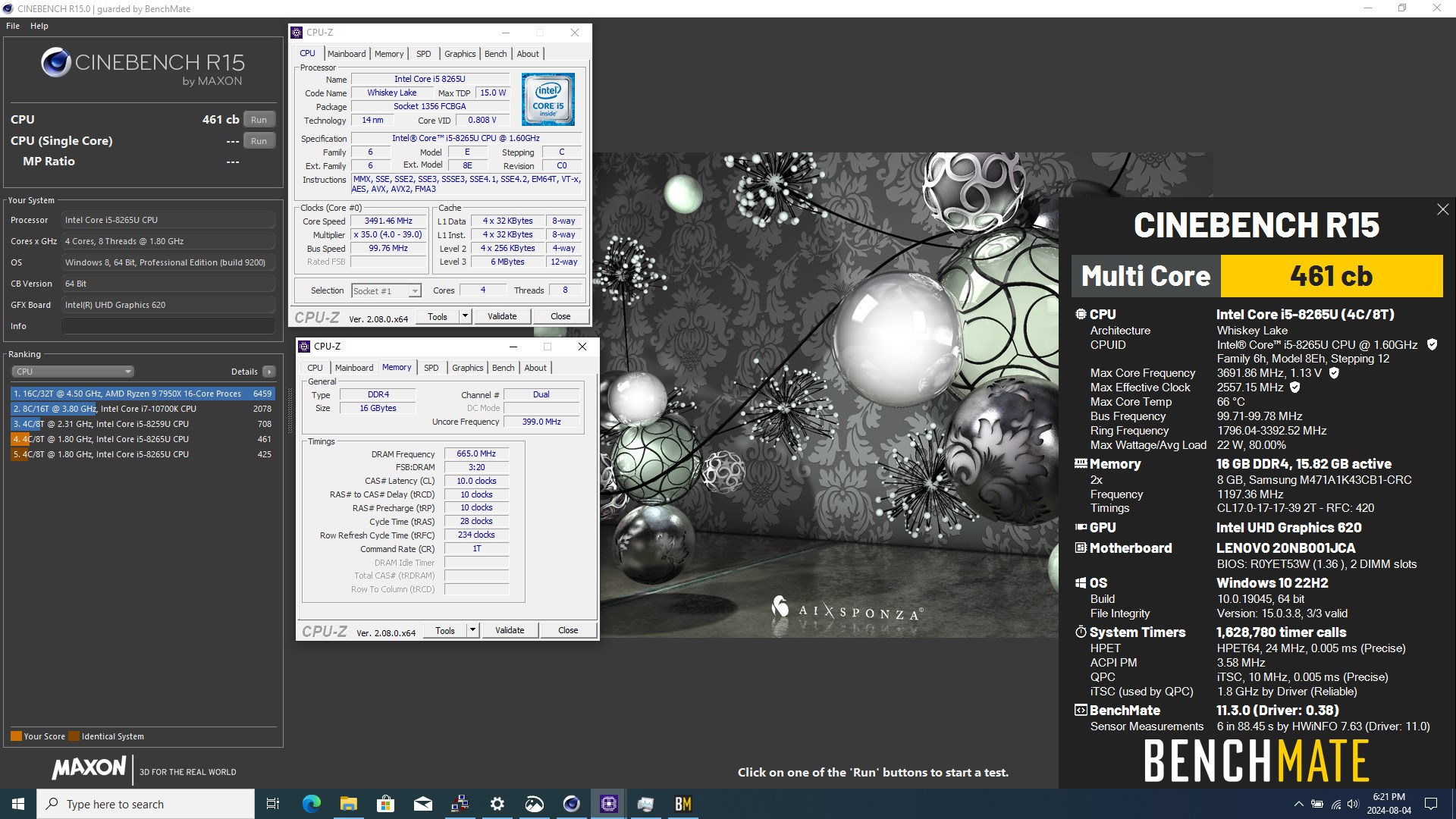
Task: Switch to BenchMate via taskbar BM icon
Action: [x=682, y=804]
